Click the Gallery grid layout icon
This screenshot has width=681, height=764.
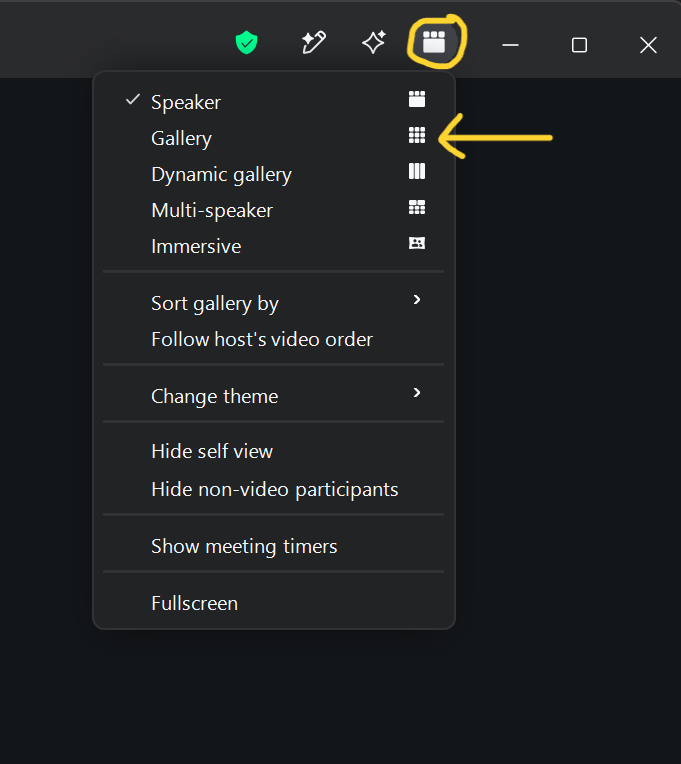tap(417, 135)
